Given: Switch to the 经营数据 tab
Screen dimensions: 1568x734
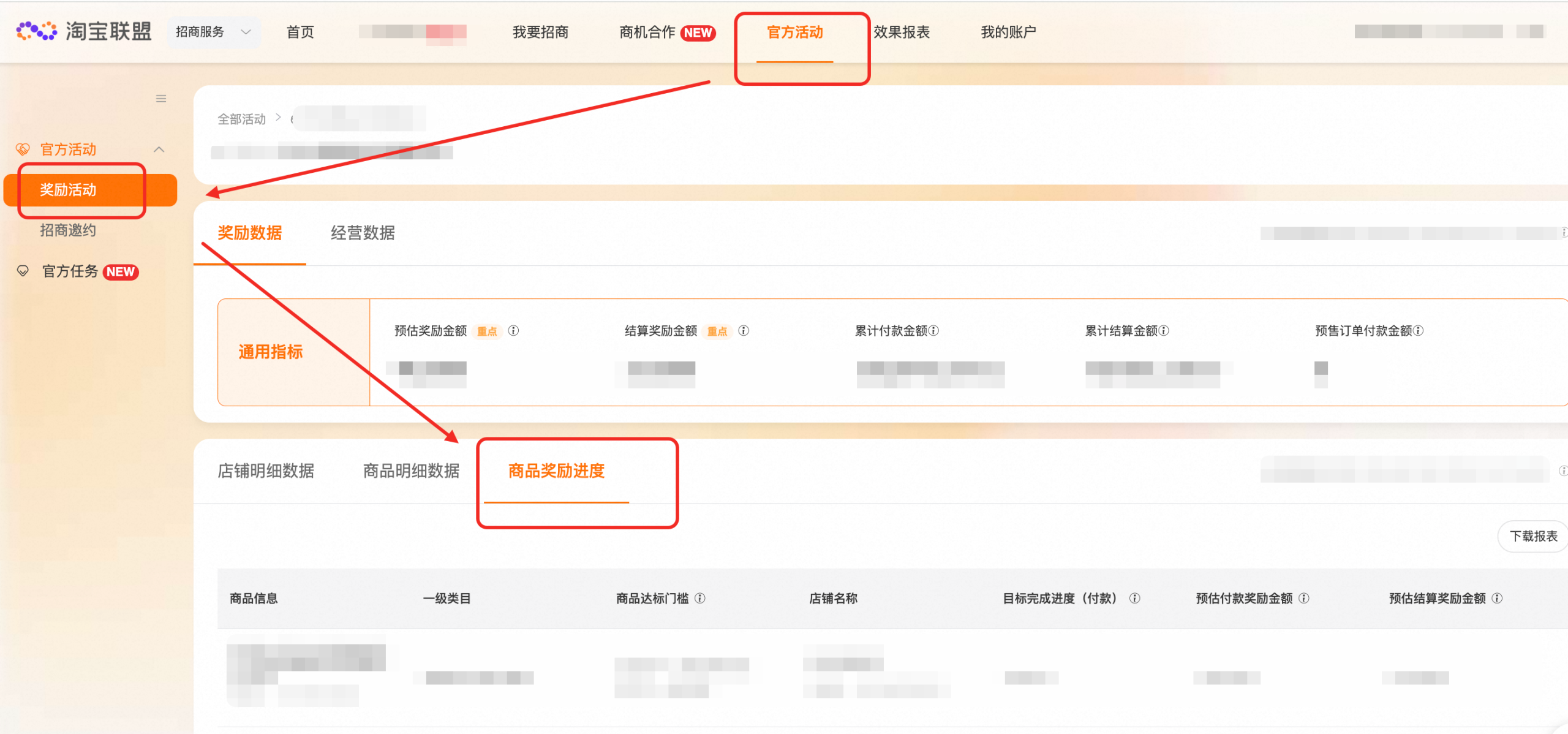Looking at the screenshot, I should (x=363, y=233).
